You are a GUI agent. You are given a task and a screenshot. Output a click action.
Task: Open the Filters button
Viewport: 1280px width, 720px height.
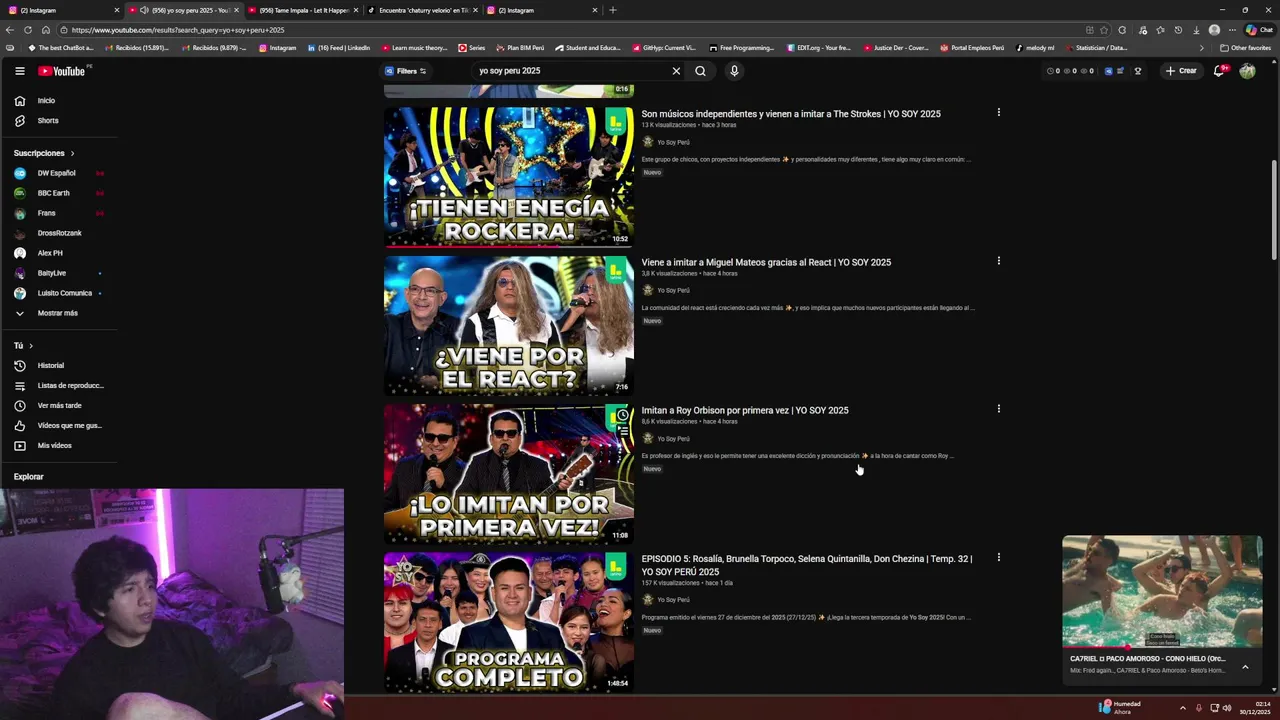(406, 71)
